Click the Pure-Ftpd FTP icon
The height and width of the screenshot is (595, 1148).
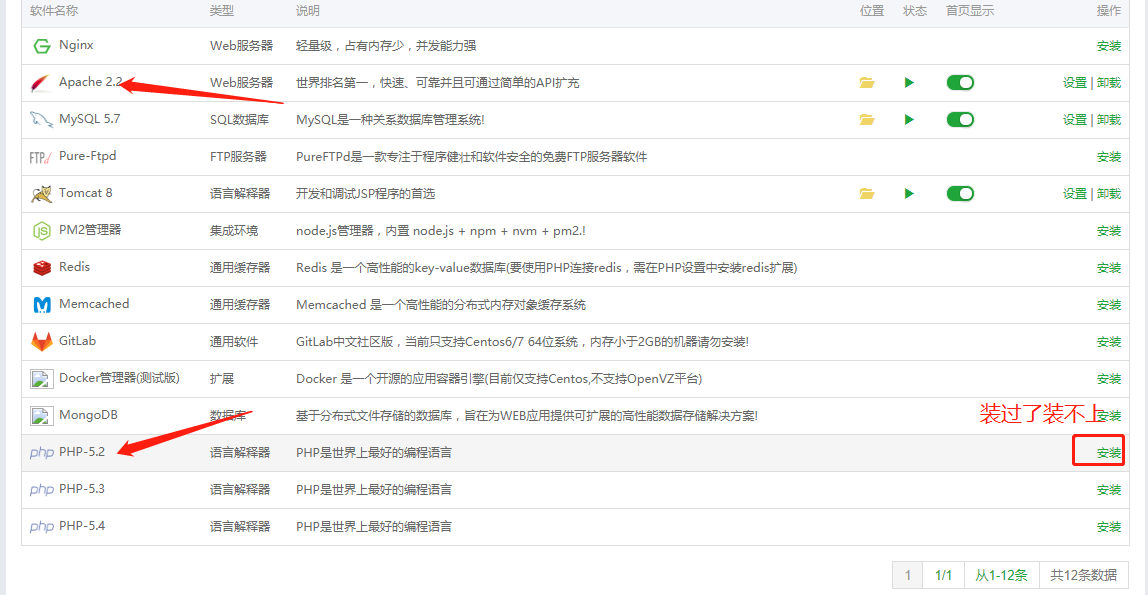point(40,157)
